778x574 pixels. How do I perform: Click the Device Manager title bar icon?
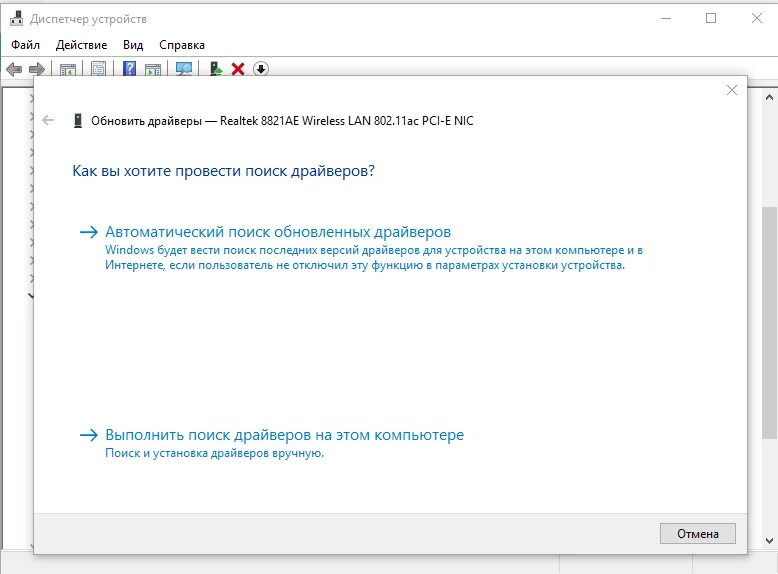[16, 19]
